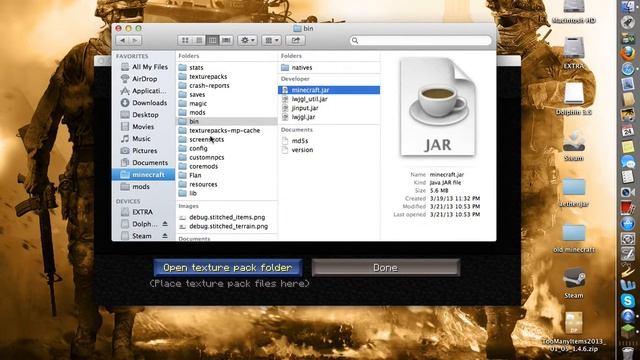
Task: Open Pictures in the sidebar
Action: click(x=139, y=151)
